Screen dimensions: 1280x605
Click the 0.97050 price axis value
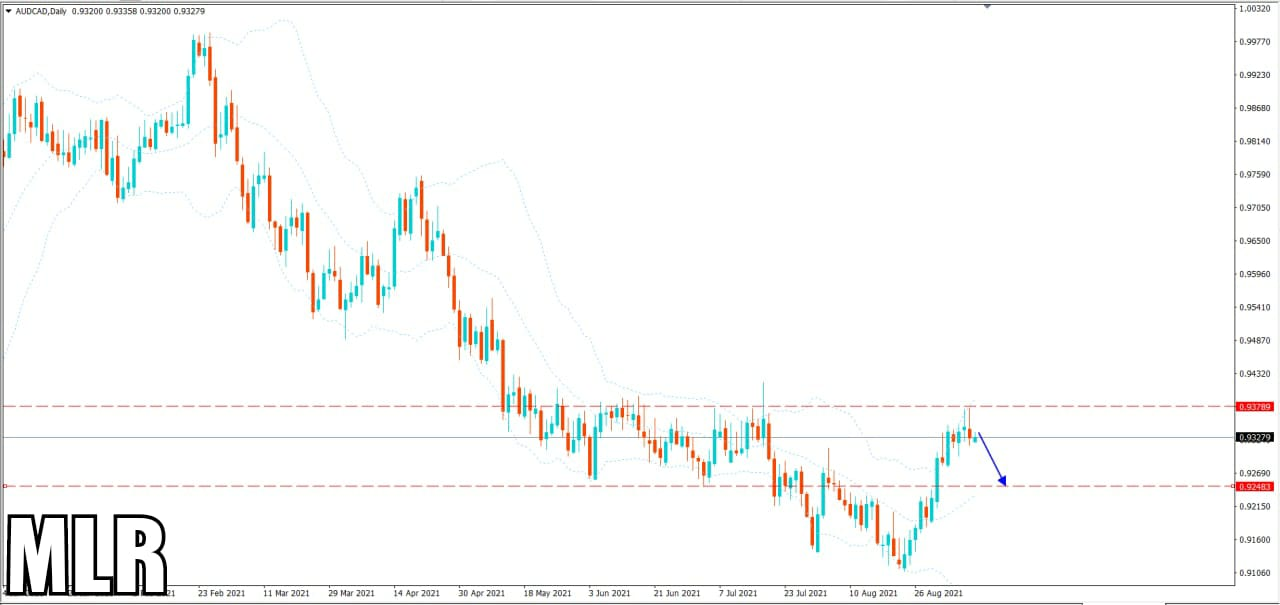coord(1255,208)
